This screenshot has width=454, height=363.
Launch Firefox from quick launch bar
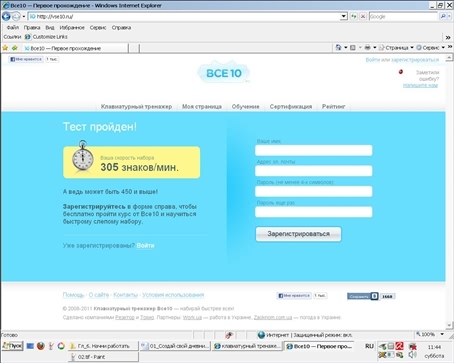[41, 346]
